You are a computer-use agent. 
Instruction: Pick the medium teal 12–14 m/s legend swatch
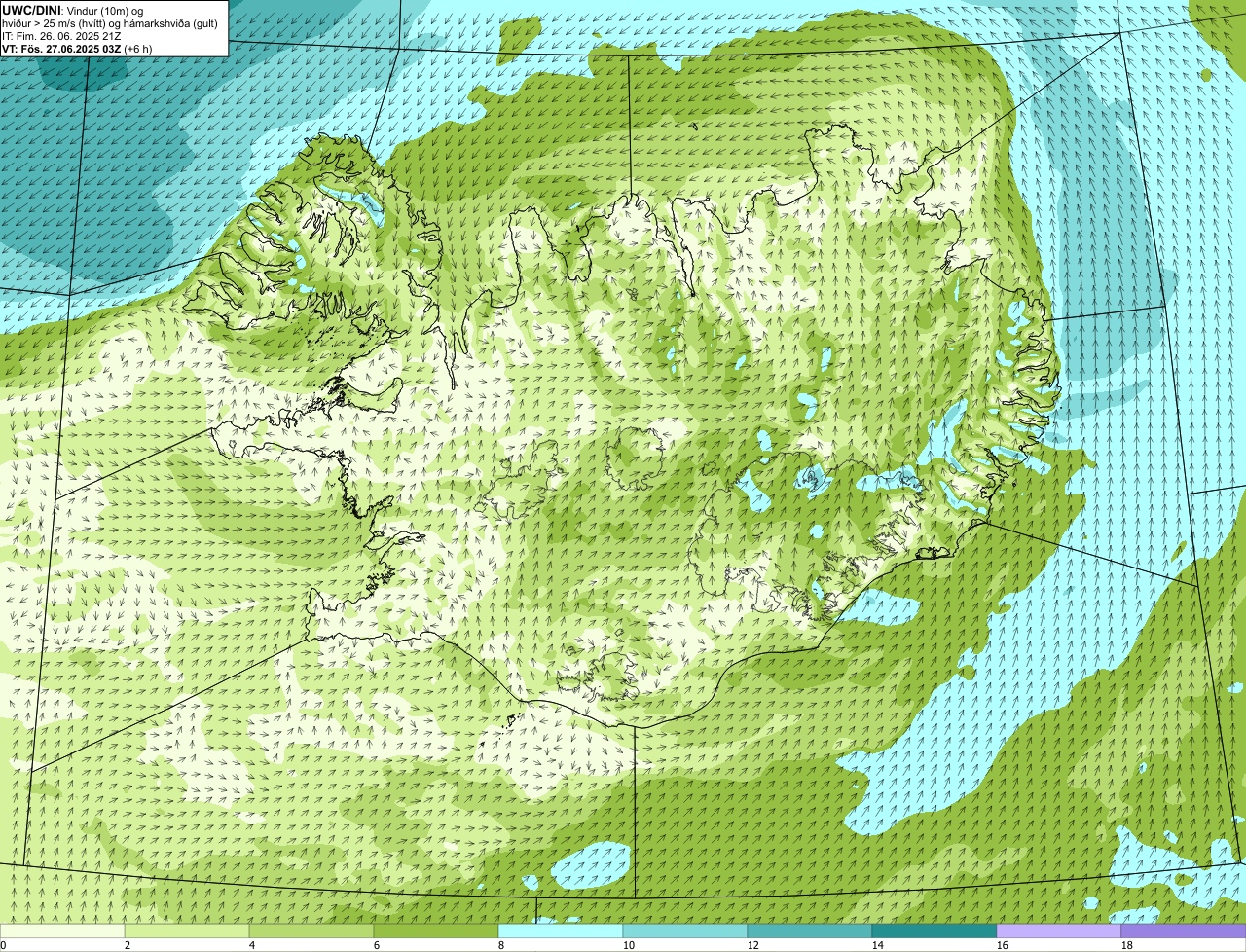click(810, 932)
